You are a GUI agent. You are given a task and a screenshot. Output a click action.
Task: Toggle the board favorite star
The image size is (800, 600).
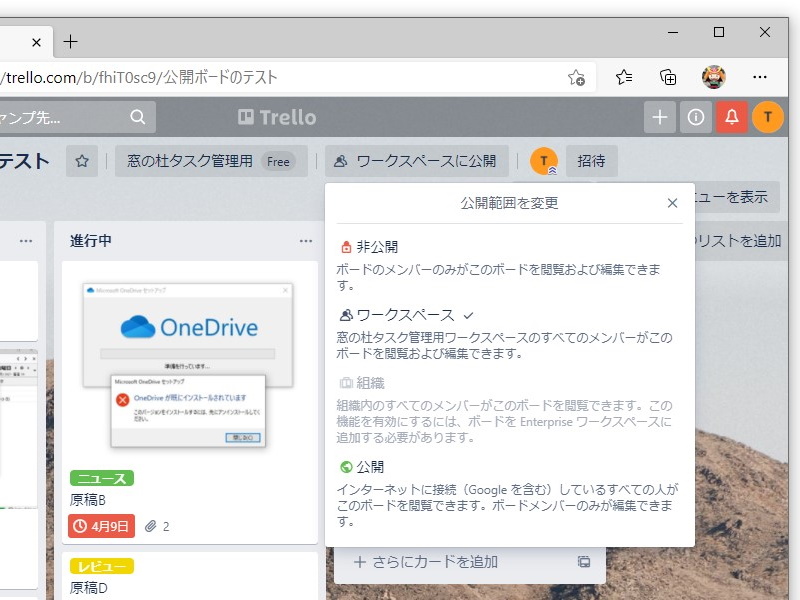(x=84, y=161)
